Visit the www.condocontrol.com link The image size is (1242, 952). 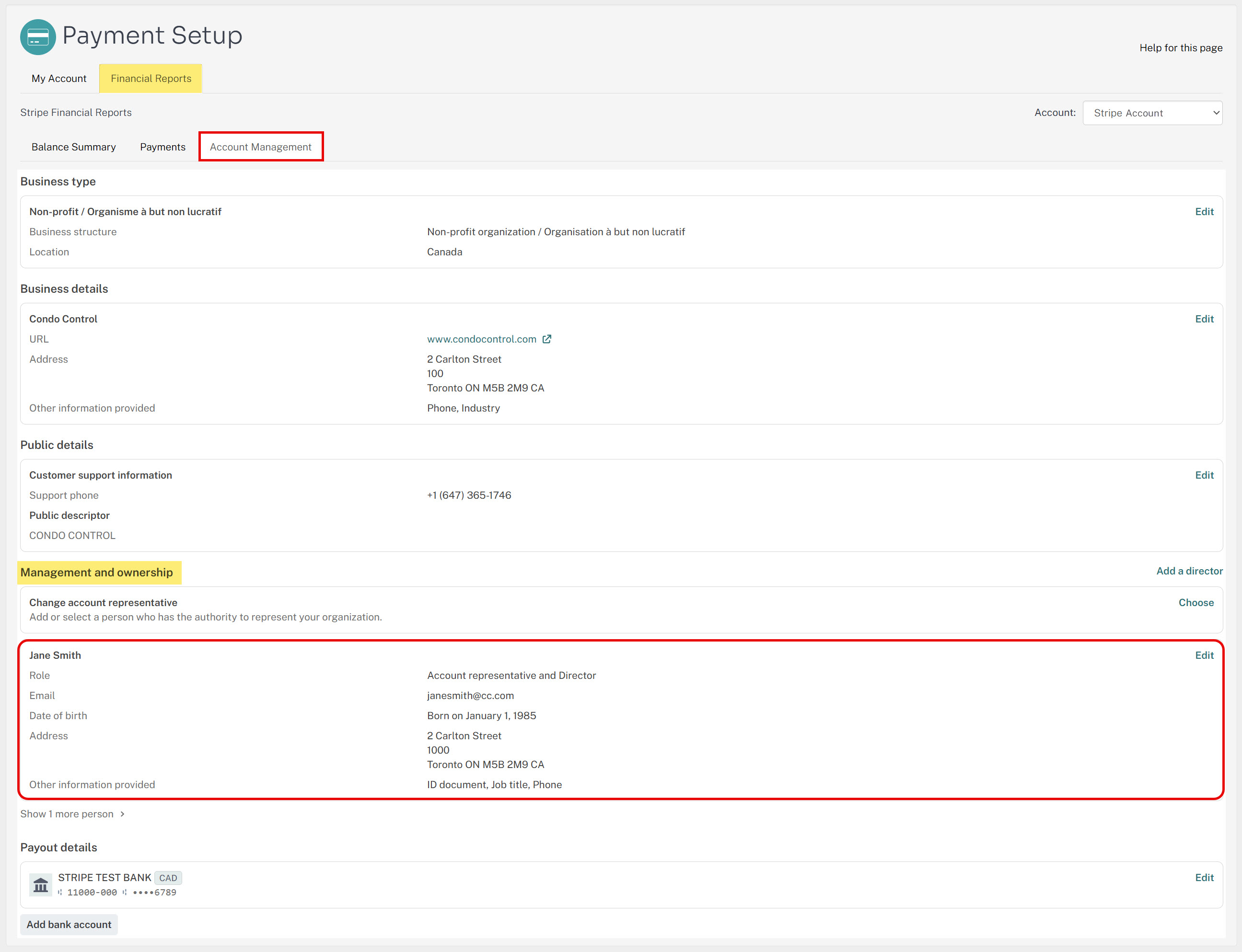(481, 339)
